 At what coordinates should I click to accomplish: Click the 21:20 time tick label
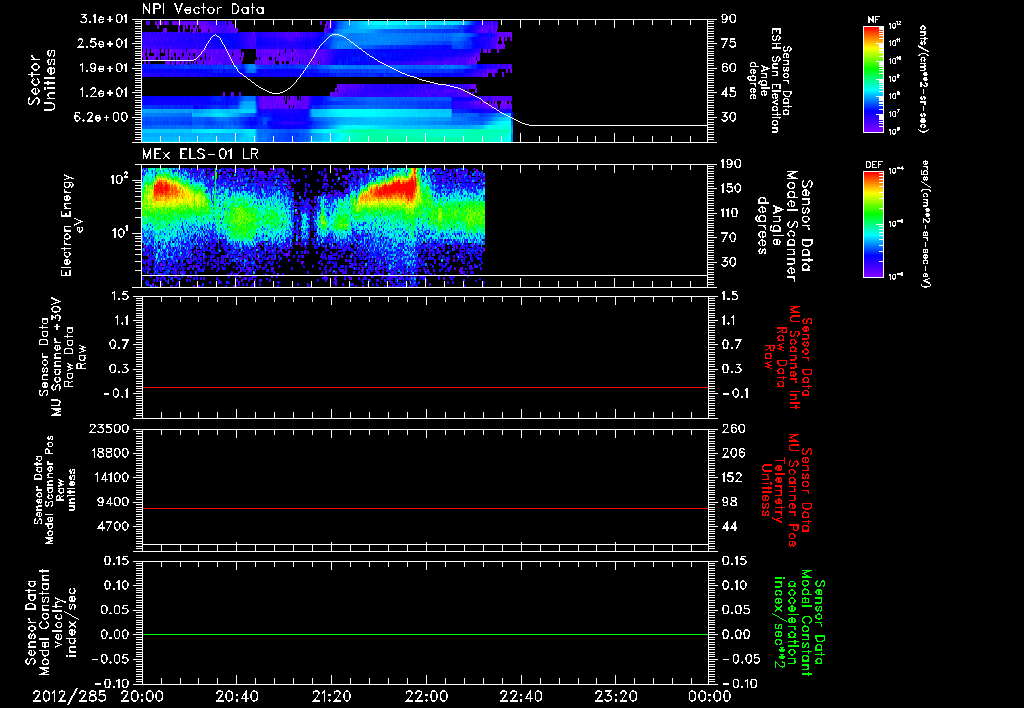point(331,696)
